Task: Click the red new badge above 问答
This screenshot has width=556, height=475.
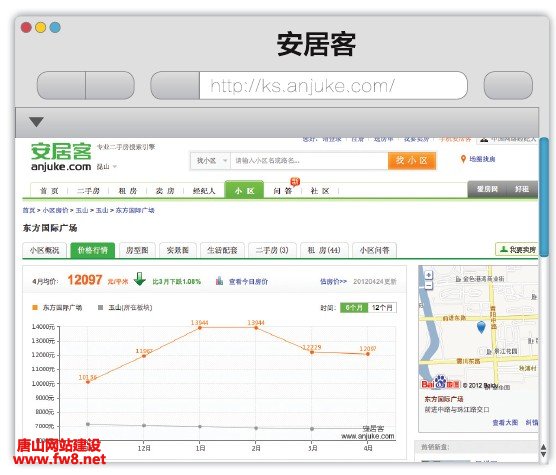Action: 295,182
